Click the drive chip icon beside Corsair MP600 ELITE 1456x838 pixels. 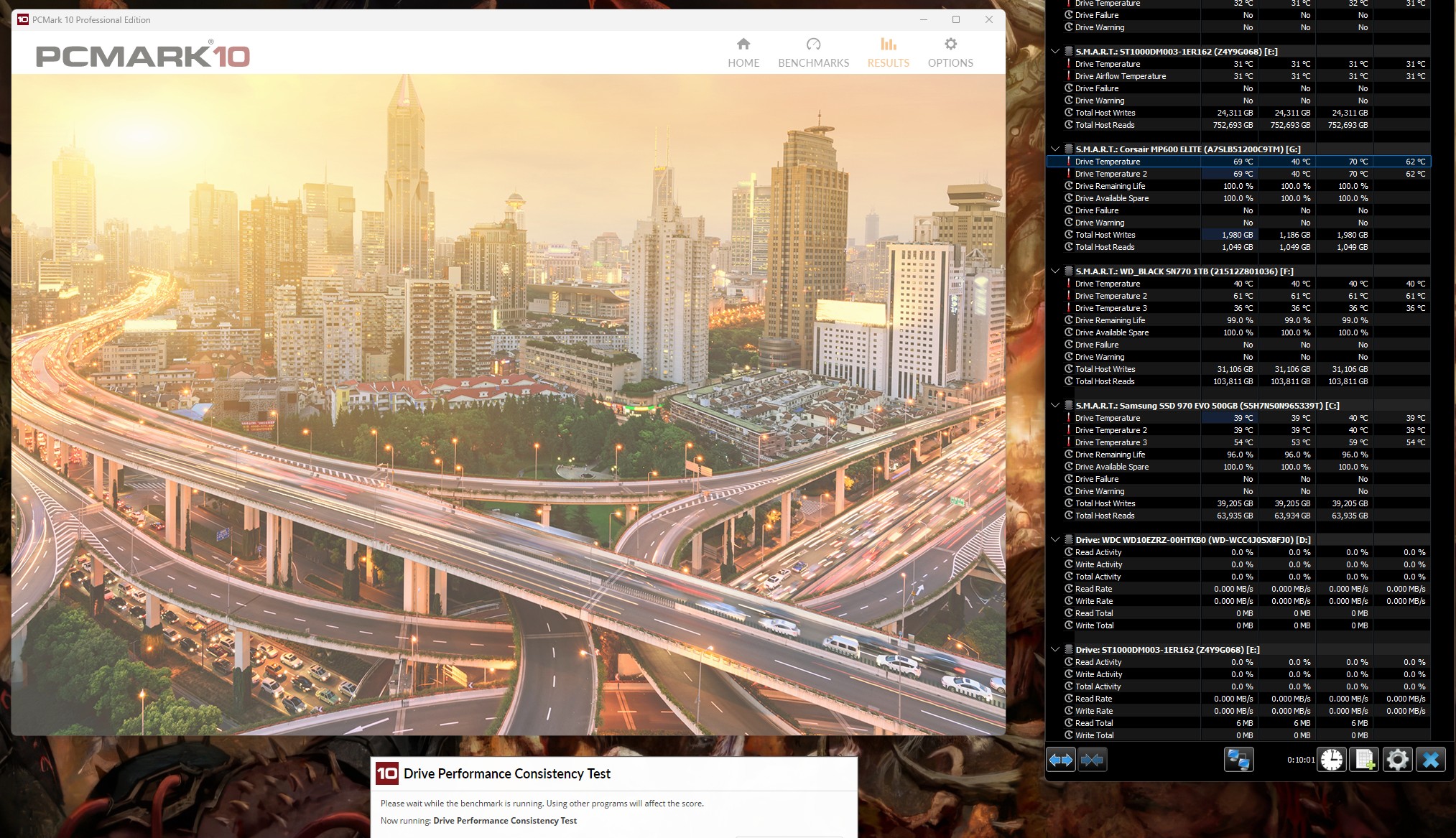coord(1068,149)
